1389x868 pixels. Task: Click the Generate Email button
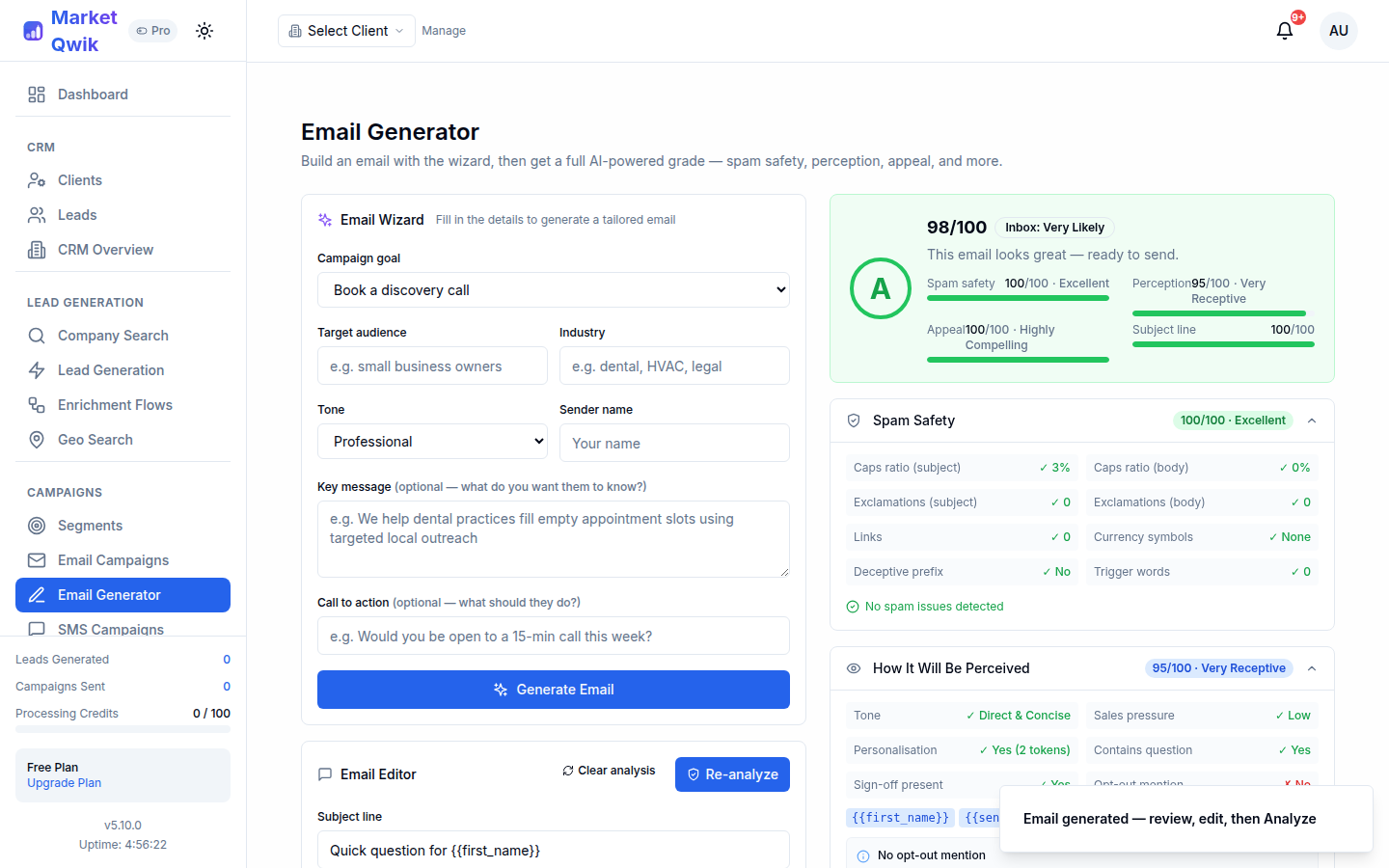[x=553, y=689]
